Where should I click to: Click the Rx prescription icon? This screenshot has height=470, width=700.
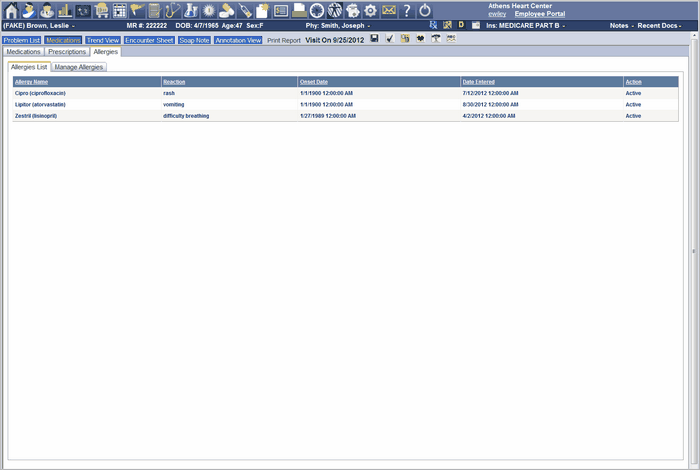(433, 24)
